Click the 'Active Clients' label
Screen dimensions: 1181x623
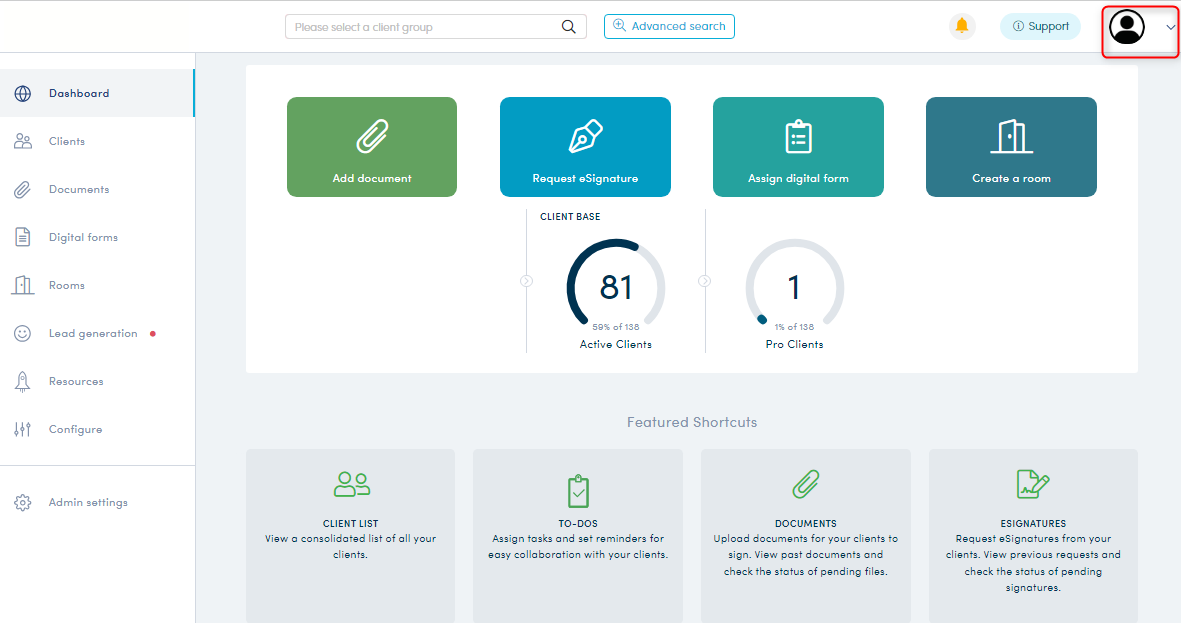615,344
